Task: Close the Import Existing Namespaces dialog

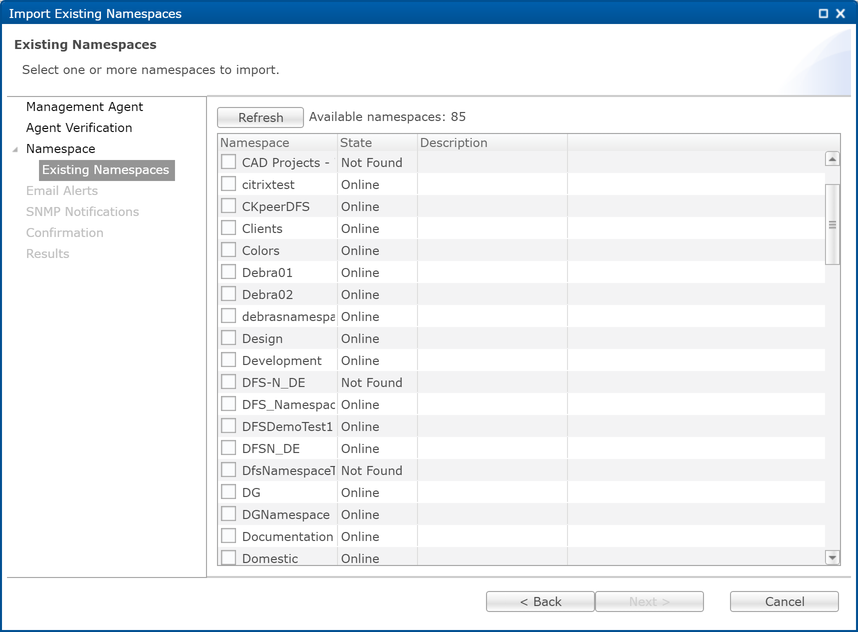Action: pos(840,13)
